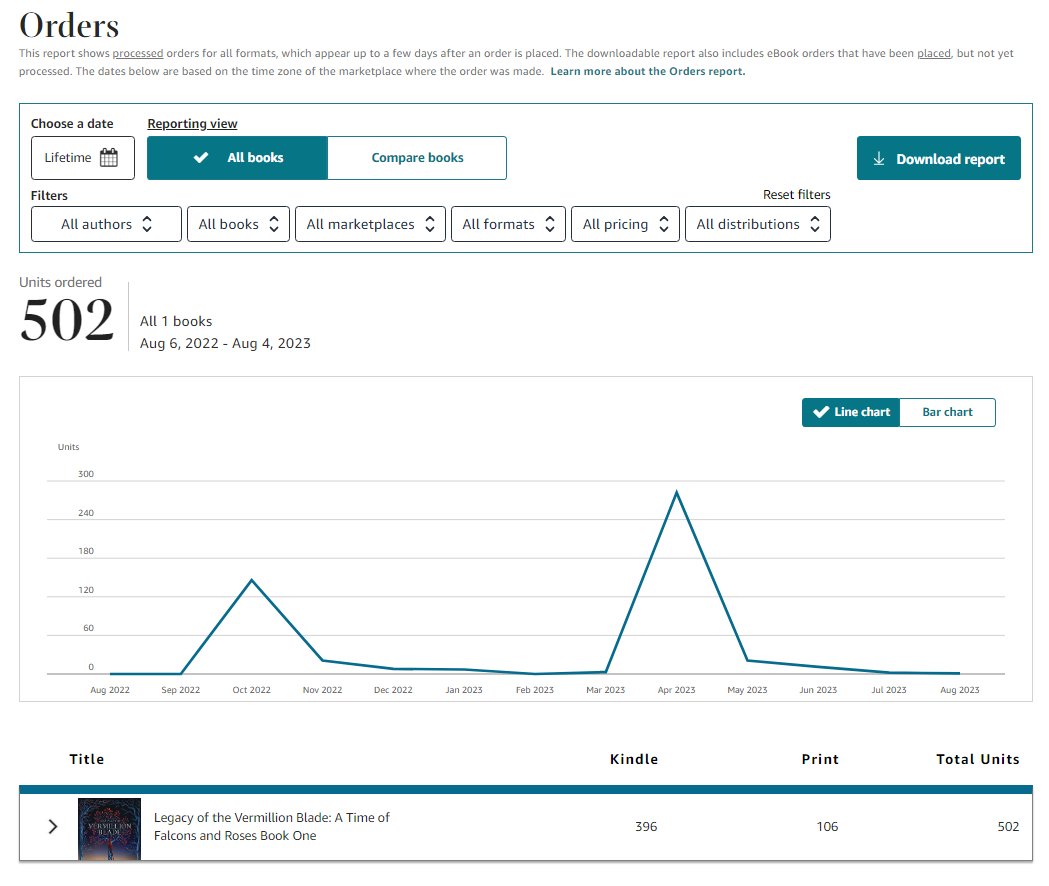Click the checkmark icon on All books button
The height and width of the screenshot is (886, 1049).
pyautogui.click(x=201, y=158)
